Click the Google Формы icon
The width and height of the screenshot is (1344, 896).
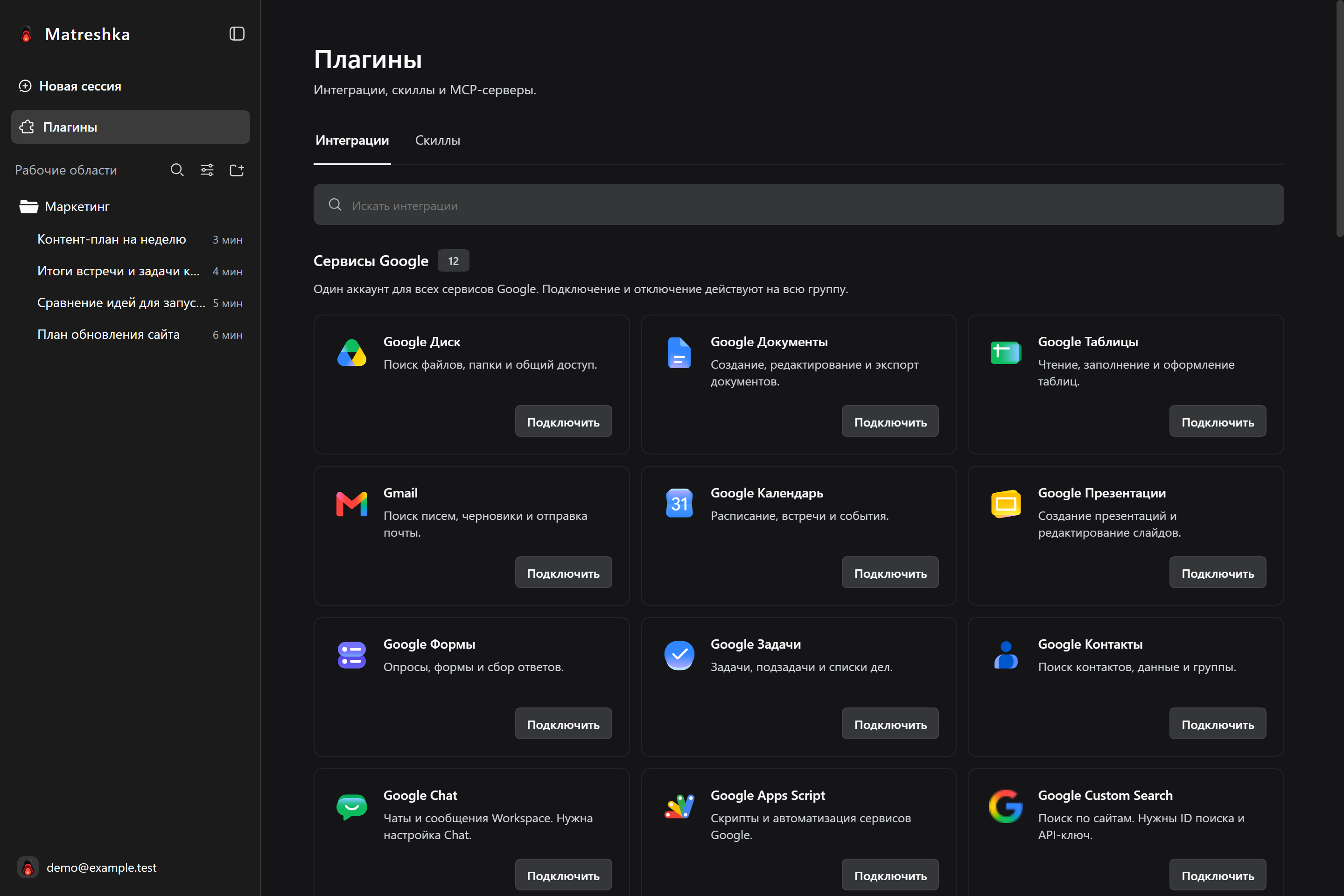coord(352,655)
